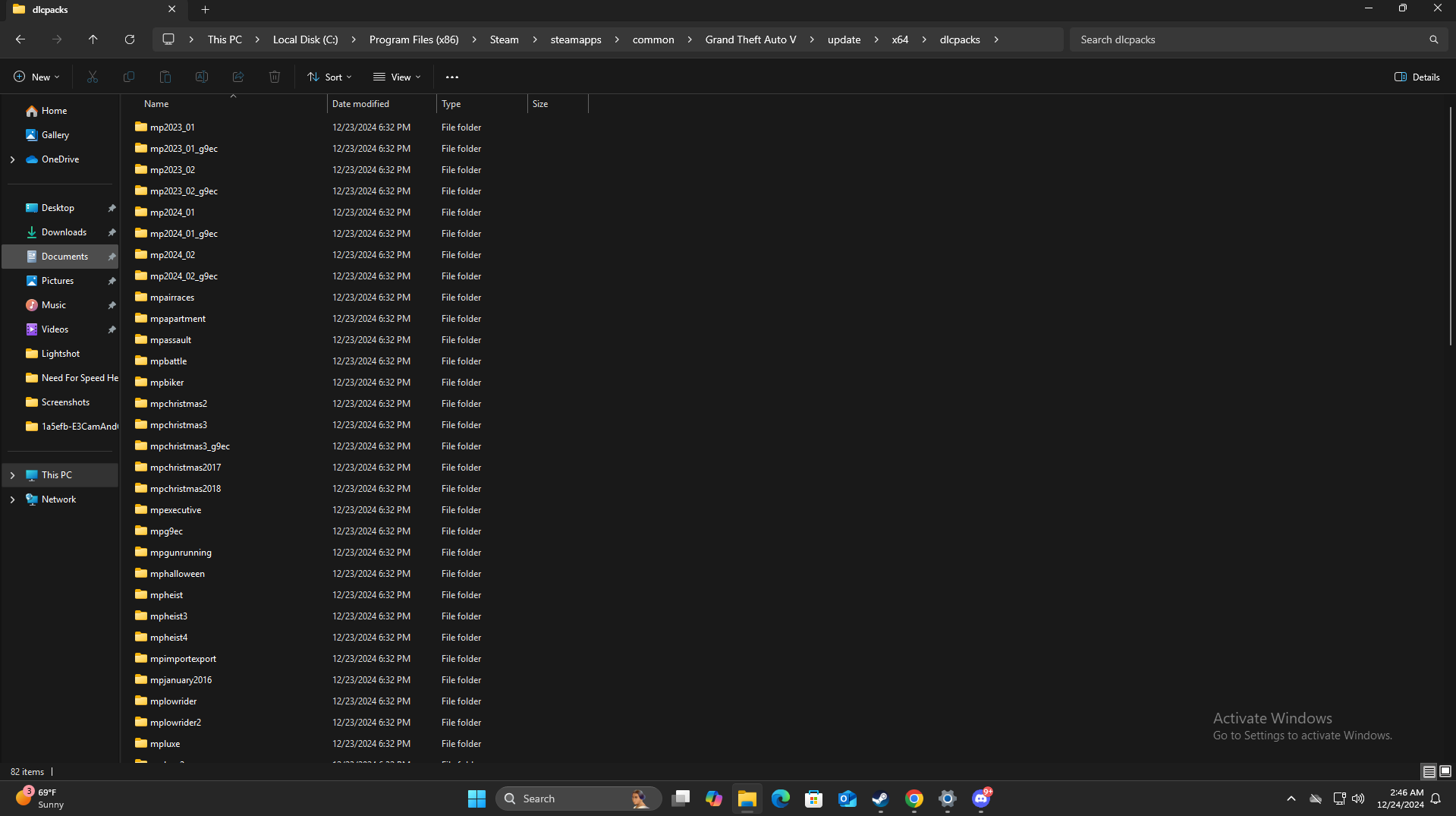1456x816 pixels.
Task: Expand chevron after Grand Theft Auto V
Action: (x=812, y=39)
